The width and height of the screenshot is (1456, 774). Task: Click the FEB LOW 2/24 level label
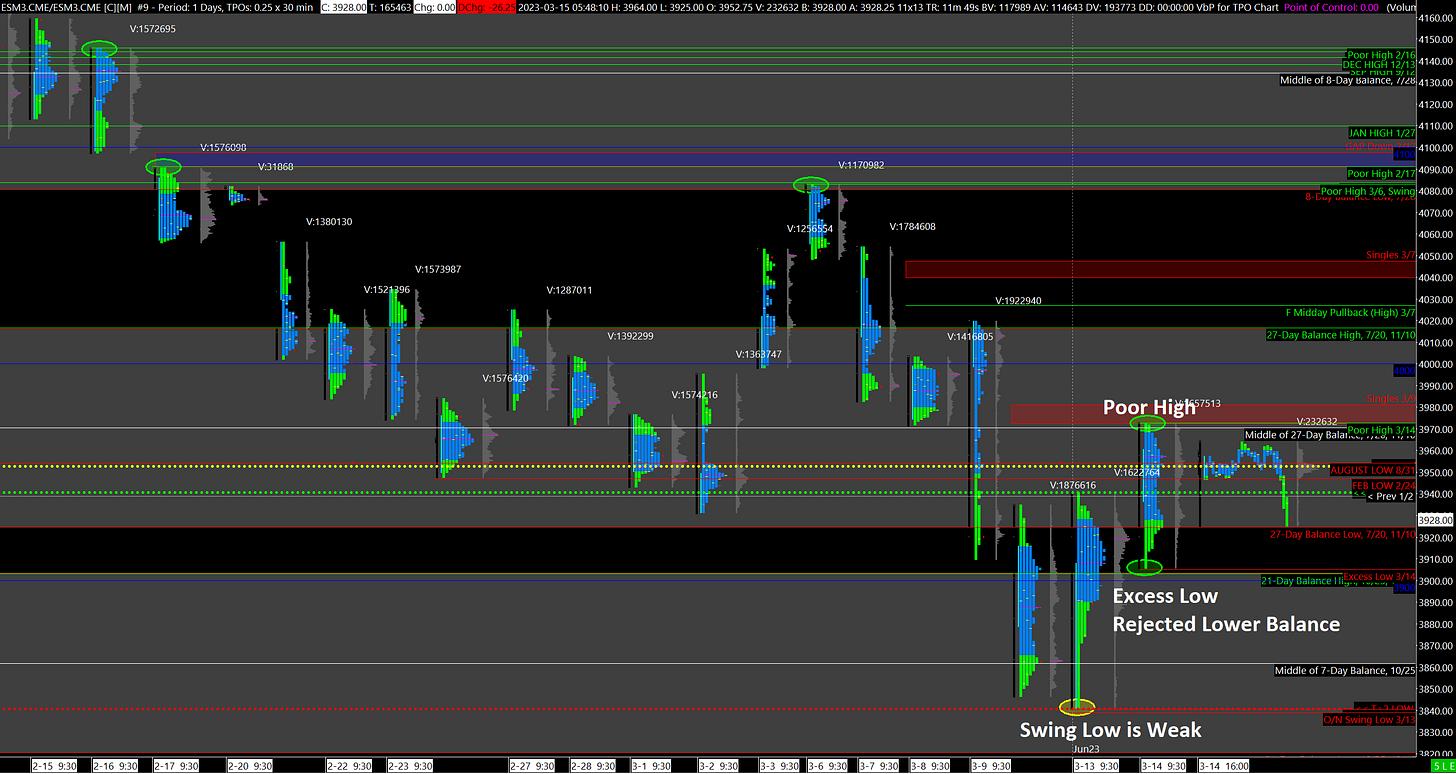click(x=1384, y=484)
